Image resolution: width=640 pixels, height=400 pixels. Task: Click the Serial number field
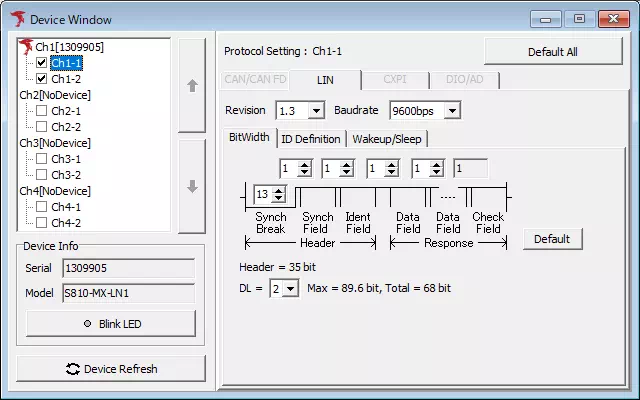(128, 268)
